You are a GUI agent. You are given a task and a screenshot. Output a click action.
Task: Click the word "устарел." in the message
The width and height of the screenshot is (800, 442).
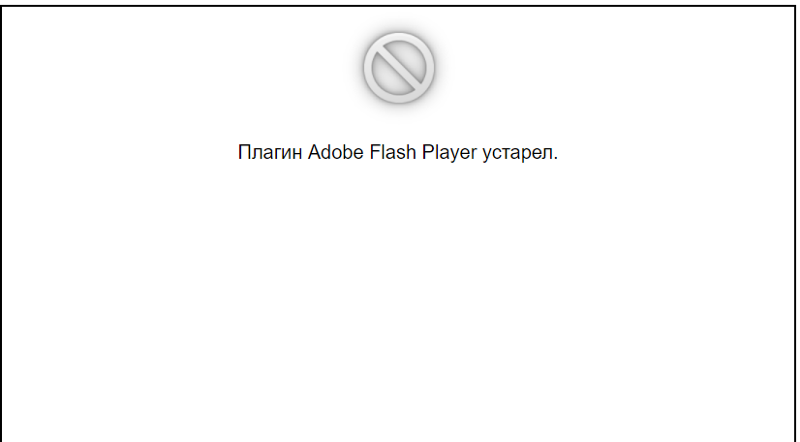pyautogui.click(x=520, y=152)
